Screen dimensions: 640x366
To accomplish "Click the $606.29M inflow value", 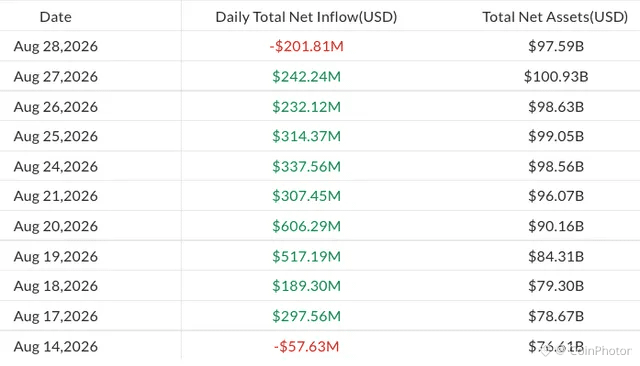I will tap(306, 226).
